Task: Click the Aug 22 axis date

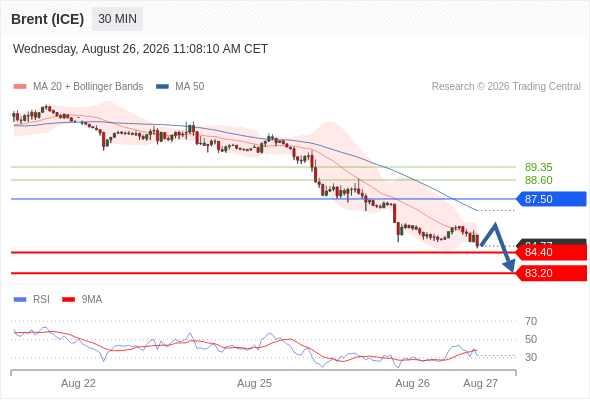Action: (78, 383)
